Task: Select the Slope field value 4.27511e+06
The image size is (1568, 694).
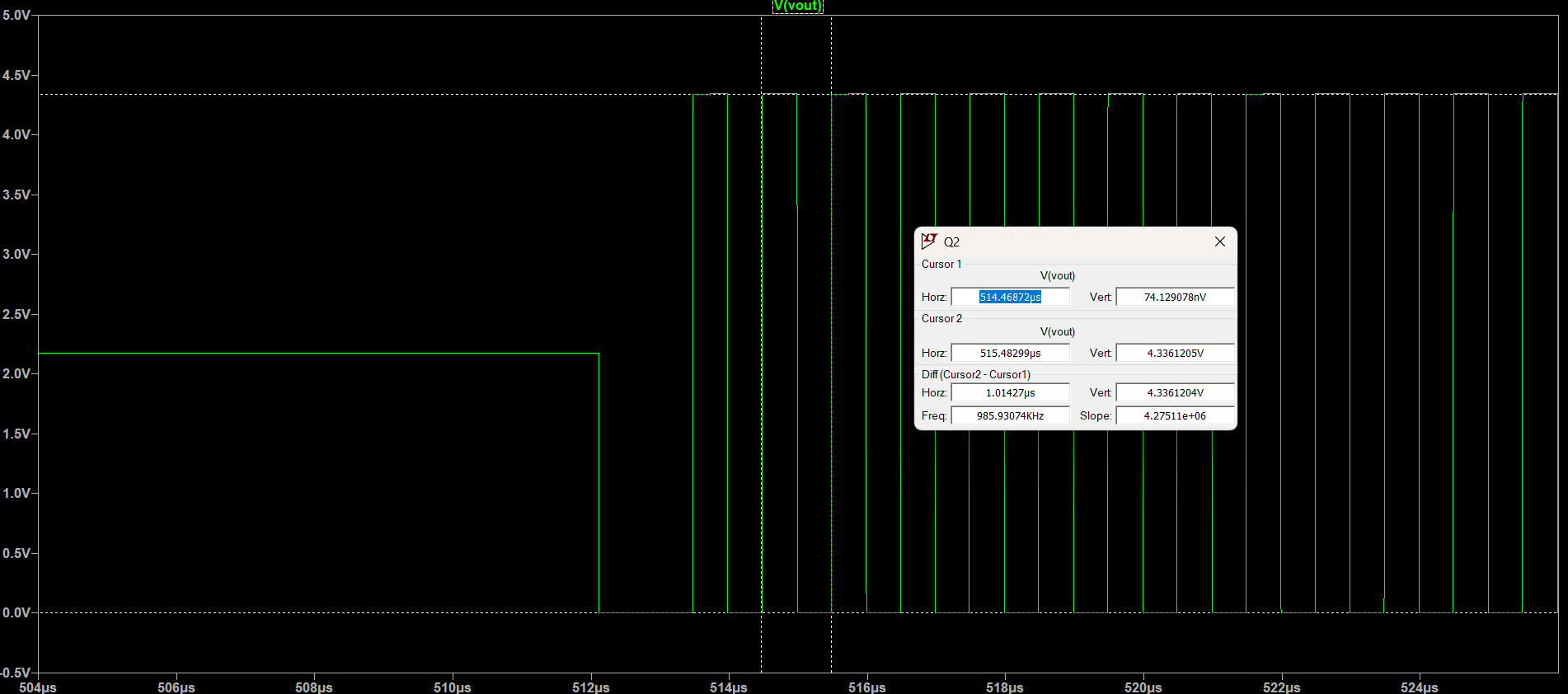Action: 1175,416
